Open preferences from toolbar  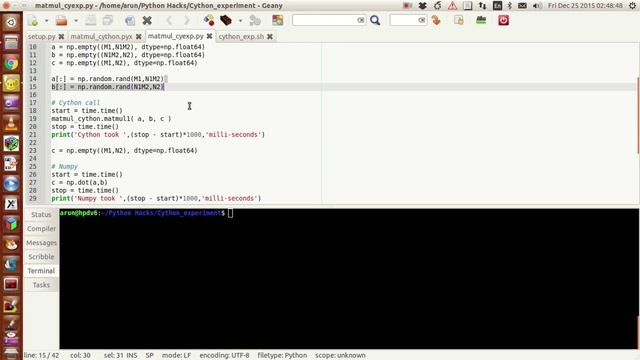tap(481, 20)
